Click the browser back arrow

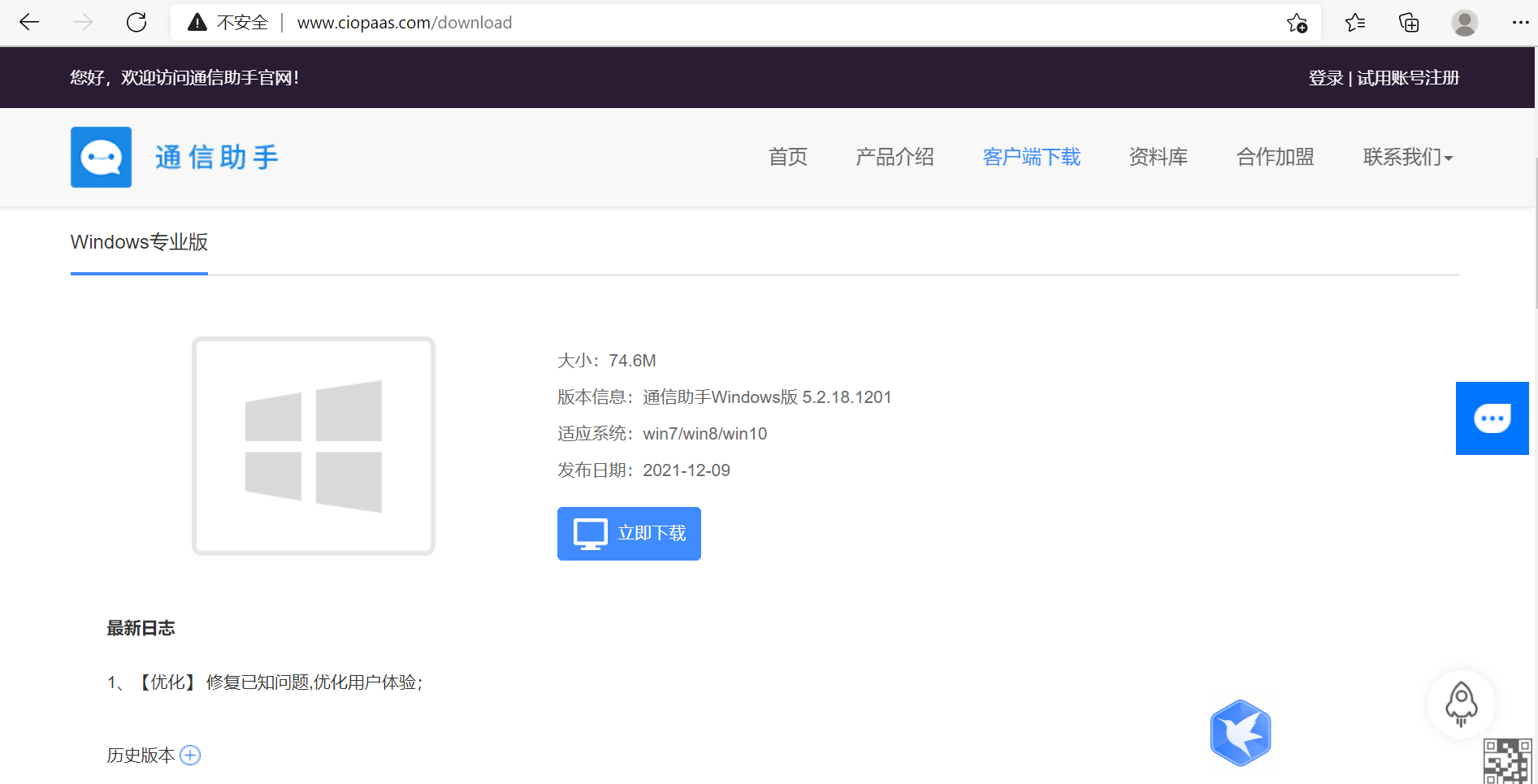pos(29,23)
